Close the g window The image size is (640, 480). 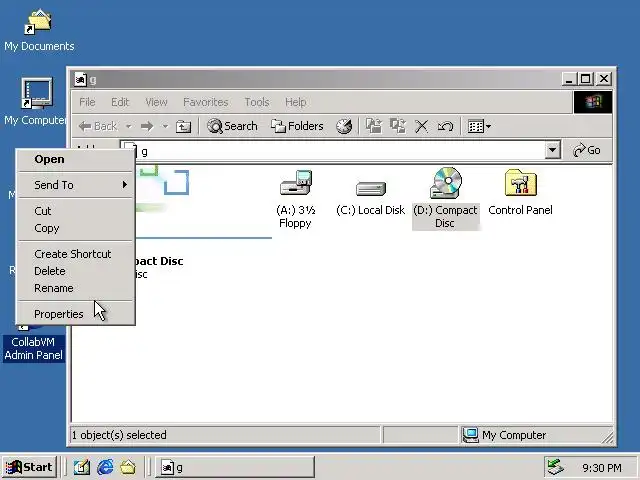click(x=604, y=79)
